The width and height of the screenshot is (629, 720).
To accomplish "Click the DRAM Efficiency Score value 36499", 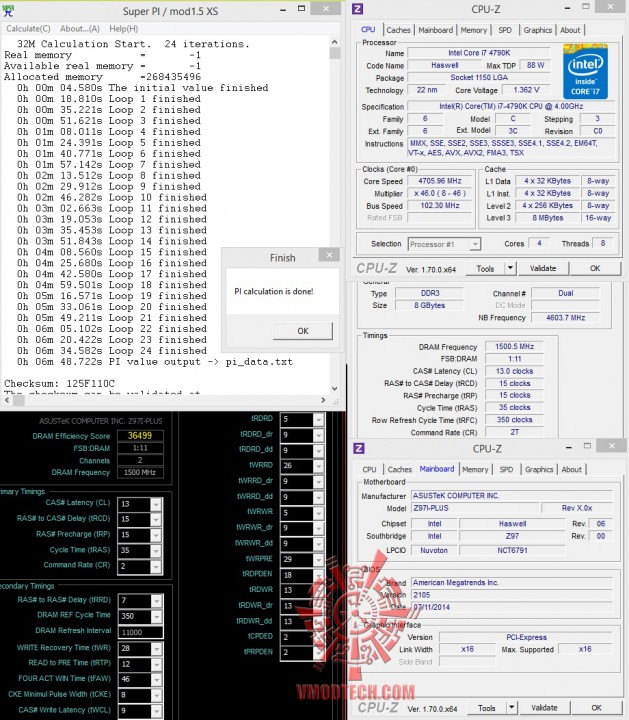I will tap(140, 435).
